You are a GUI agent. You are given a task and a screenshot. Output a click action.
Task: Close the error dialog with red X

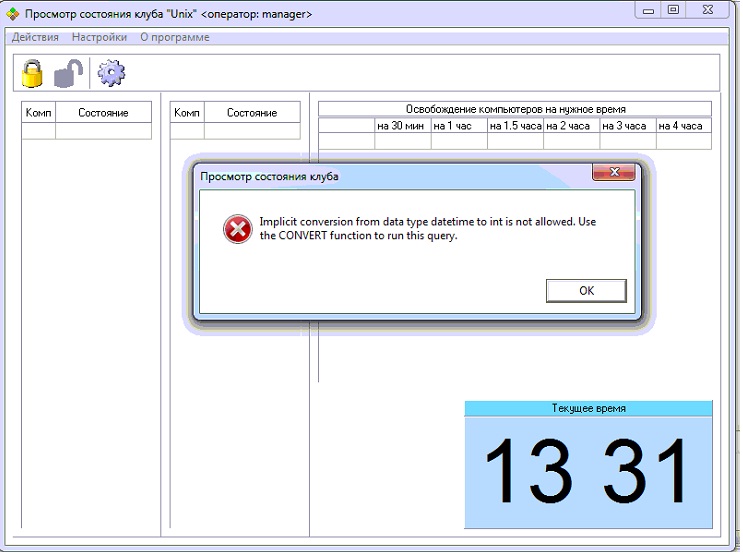click(614, 172)
